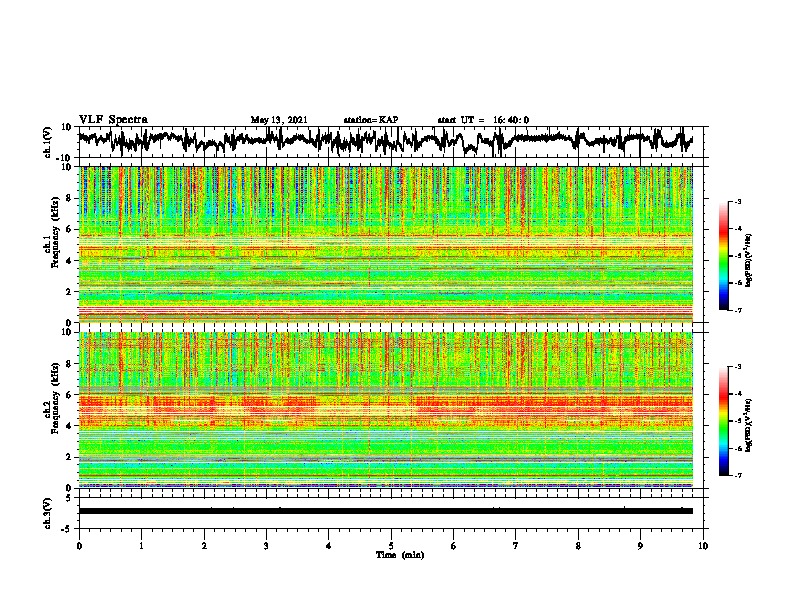792x612 pixels.
Task: Click the 'ch.1(V)' waveform axis label
Action: tap(48, 142)
